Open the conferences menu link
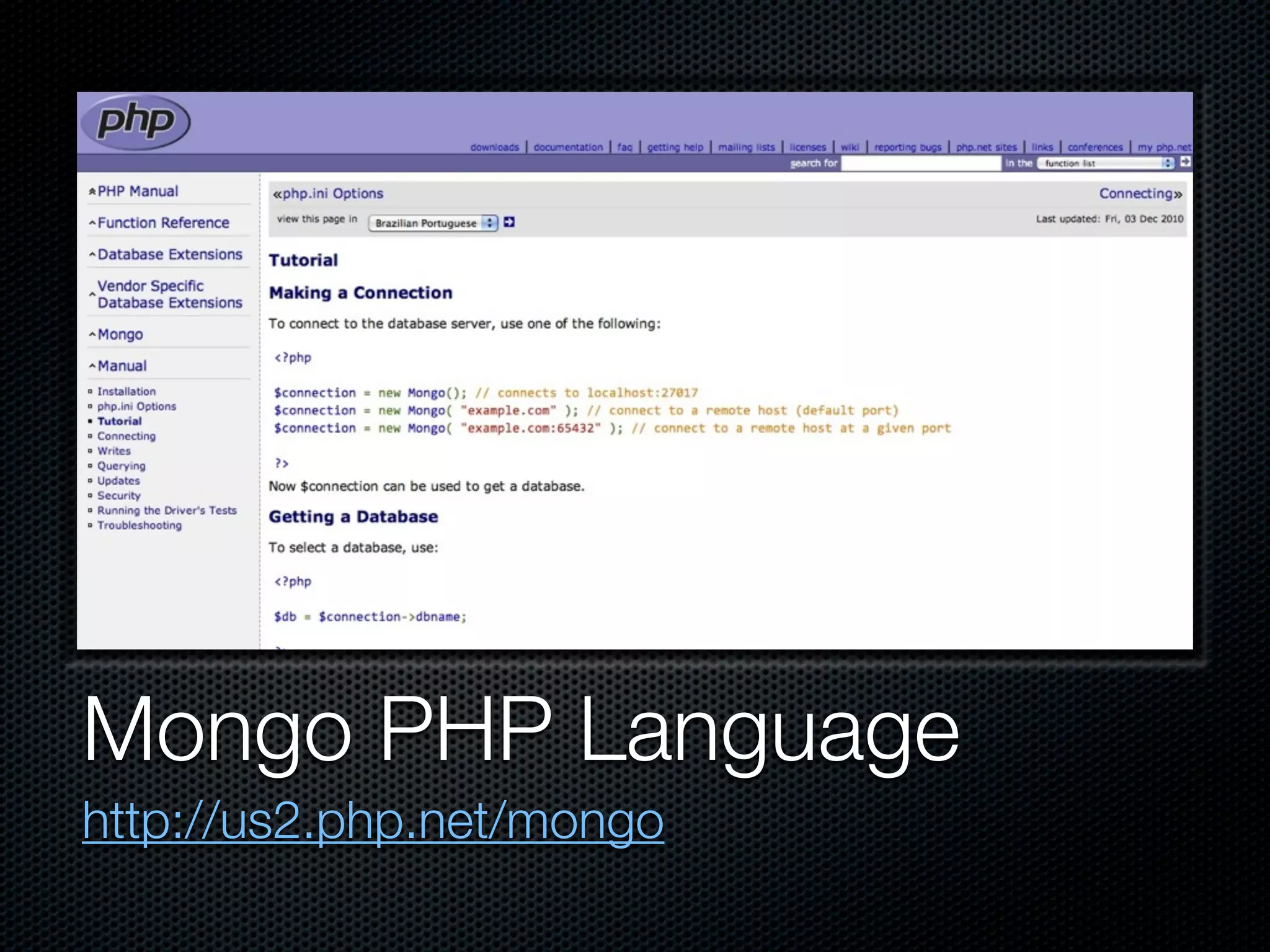This screenshot has width=1270, height=952. [1095, 148]
